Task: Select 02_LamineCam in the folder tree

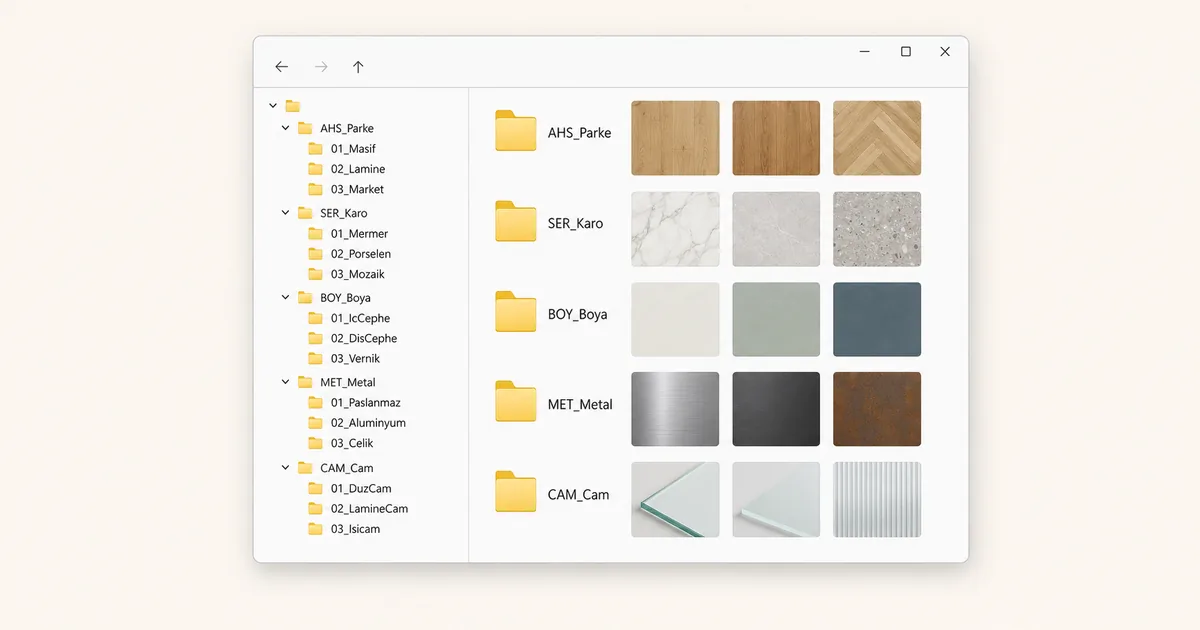Action: pos(369,508)
